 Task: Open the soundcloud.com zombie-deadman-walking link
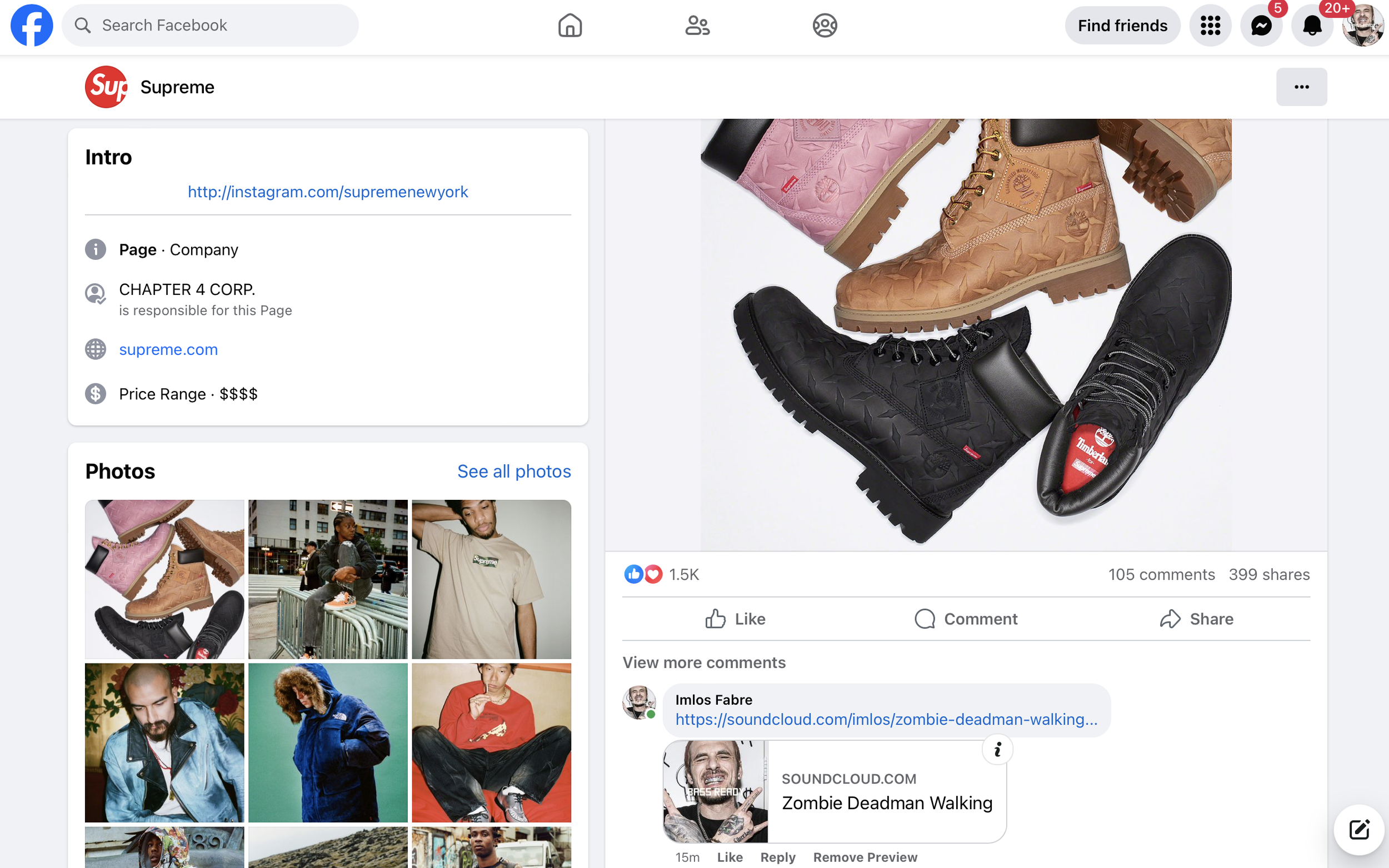click(x=886, y=719)
